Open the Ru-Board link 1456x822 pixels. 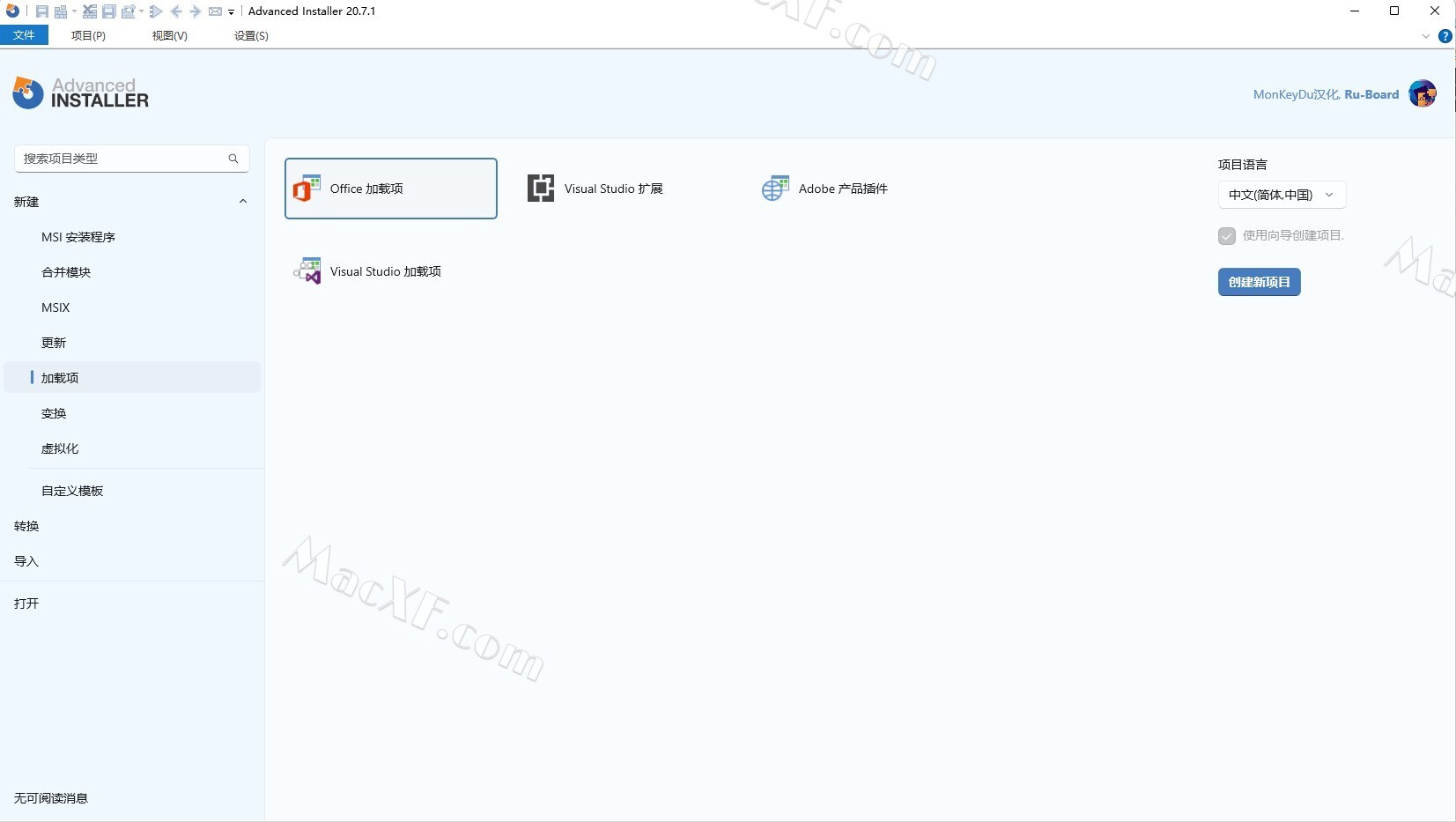tap(1371, 94)
